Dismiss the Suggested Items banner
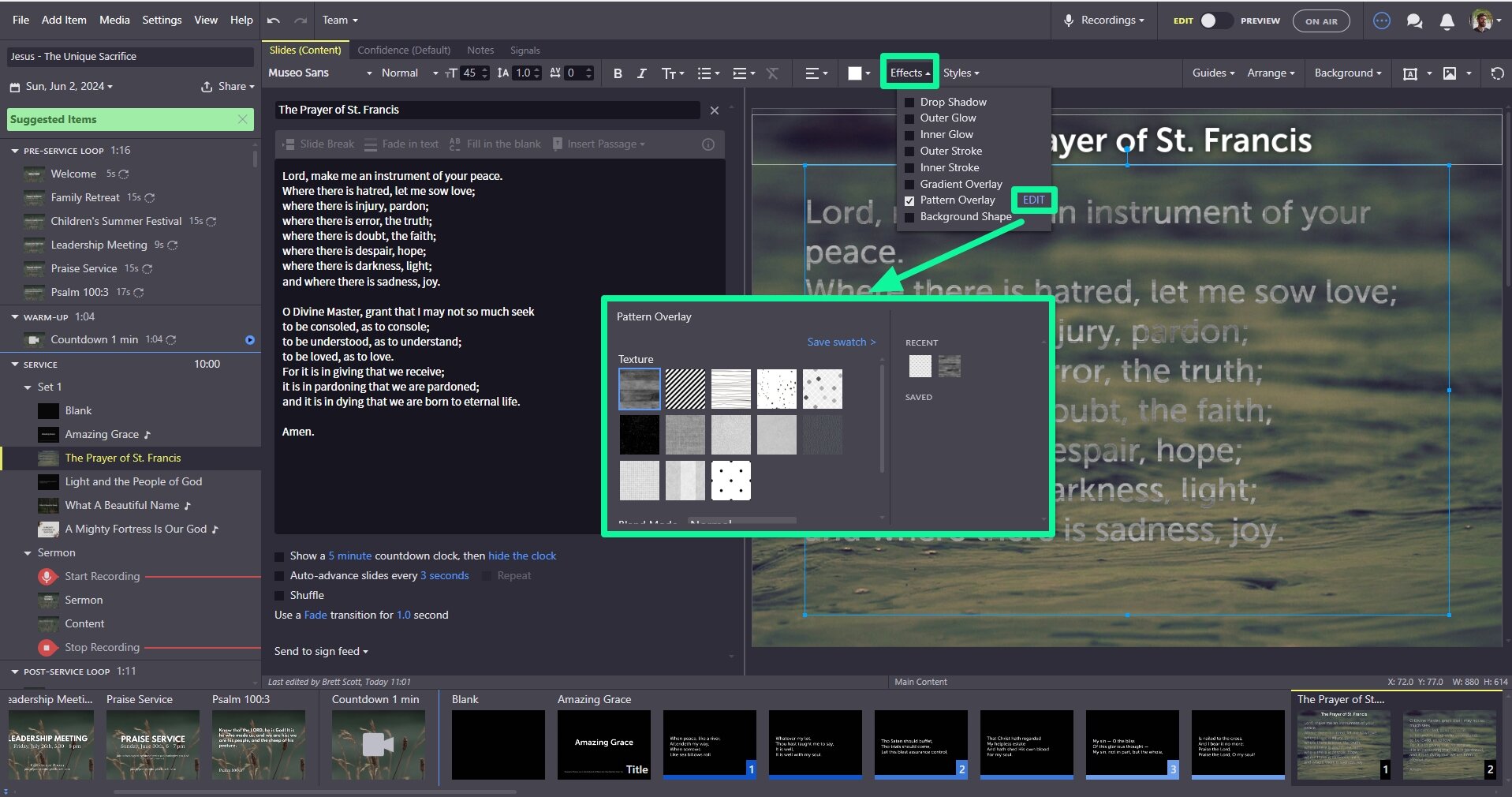This screenshot has width=1512, height=797. 243,119
